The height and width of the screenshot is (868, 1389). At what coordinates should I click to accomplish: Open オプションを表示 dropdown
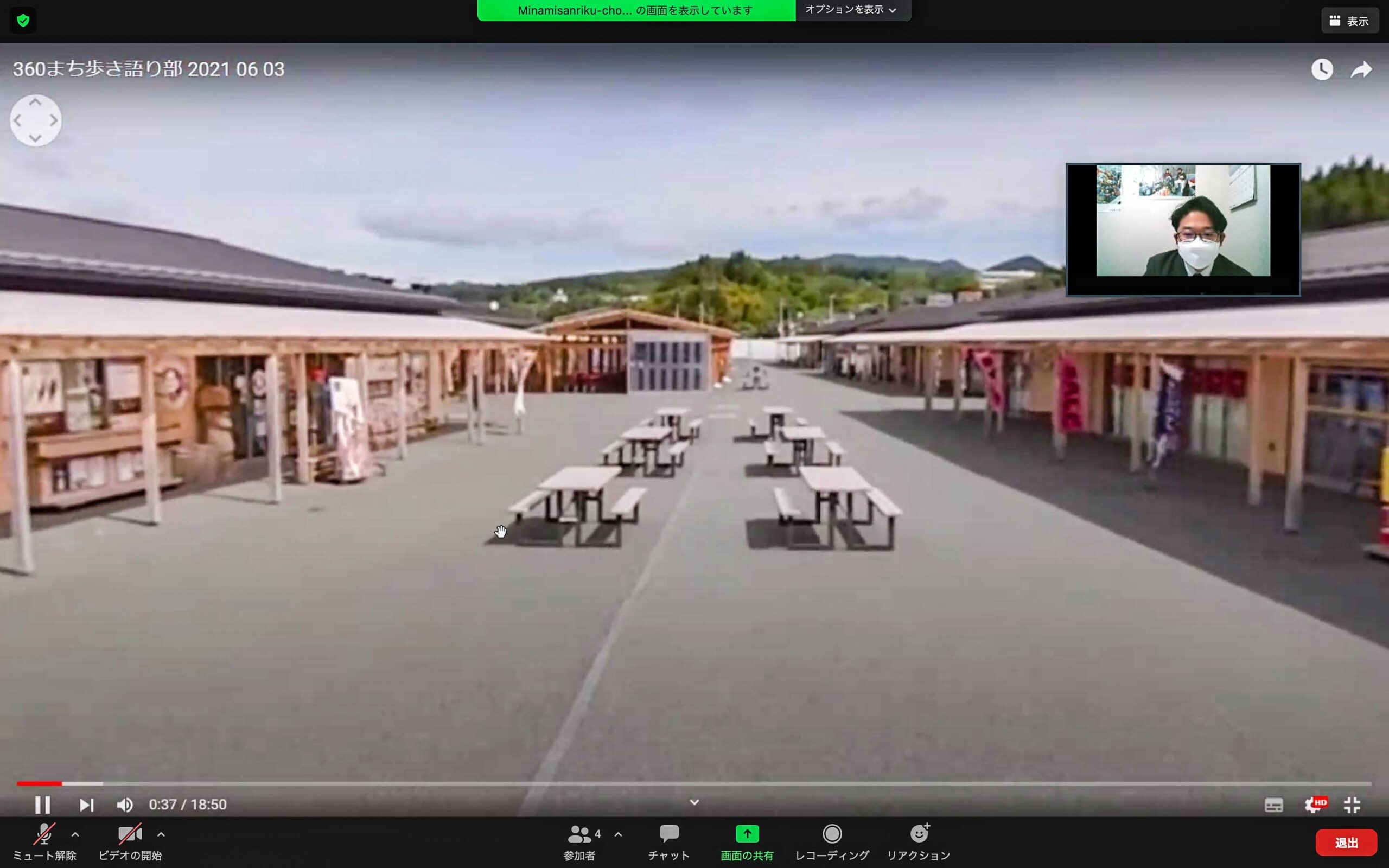pyautogui.click(x=851, y=10)
